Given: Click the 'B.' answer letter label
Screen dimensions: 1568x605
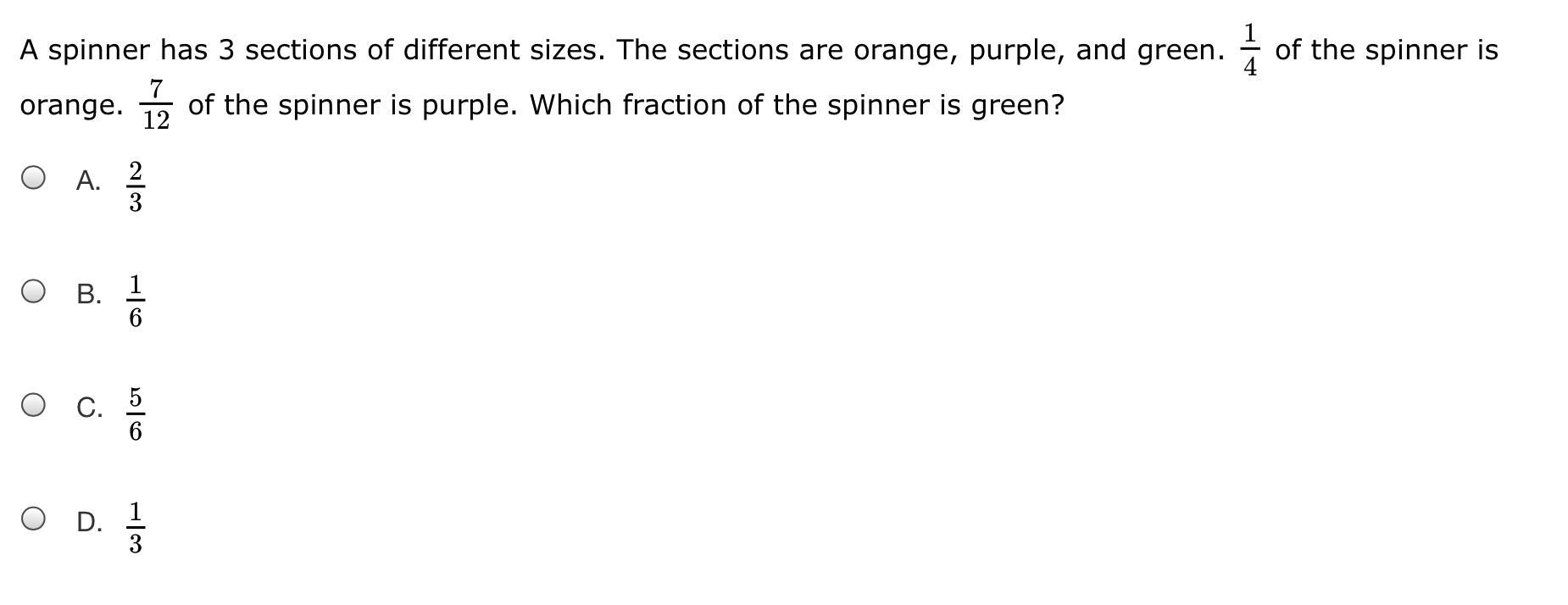Looking at the screenshot, I should click(x=88, y=294).
